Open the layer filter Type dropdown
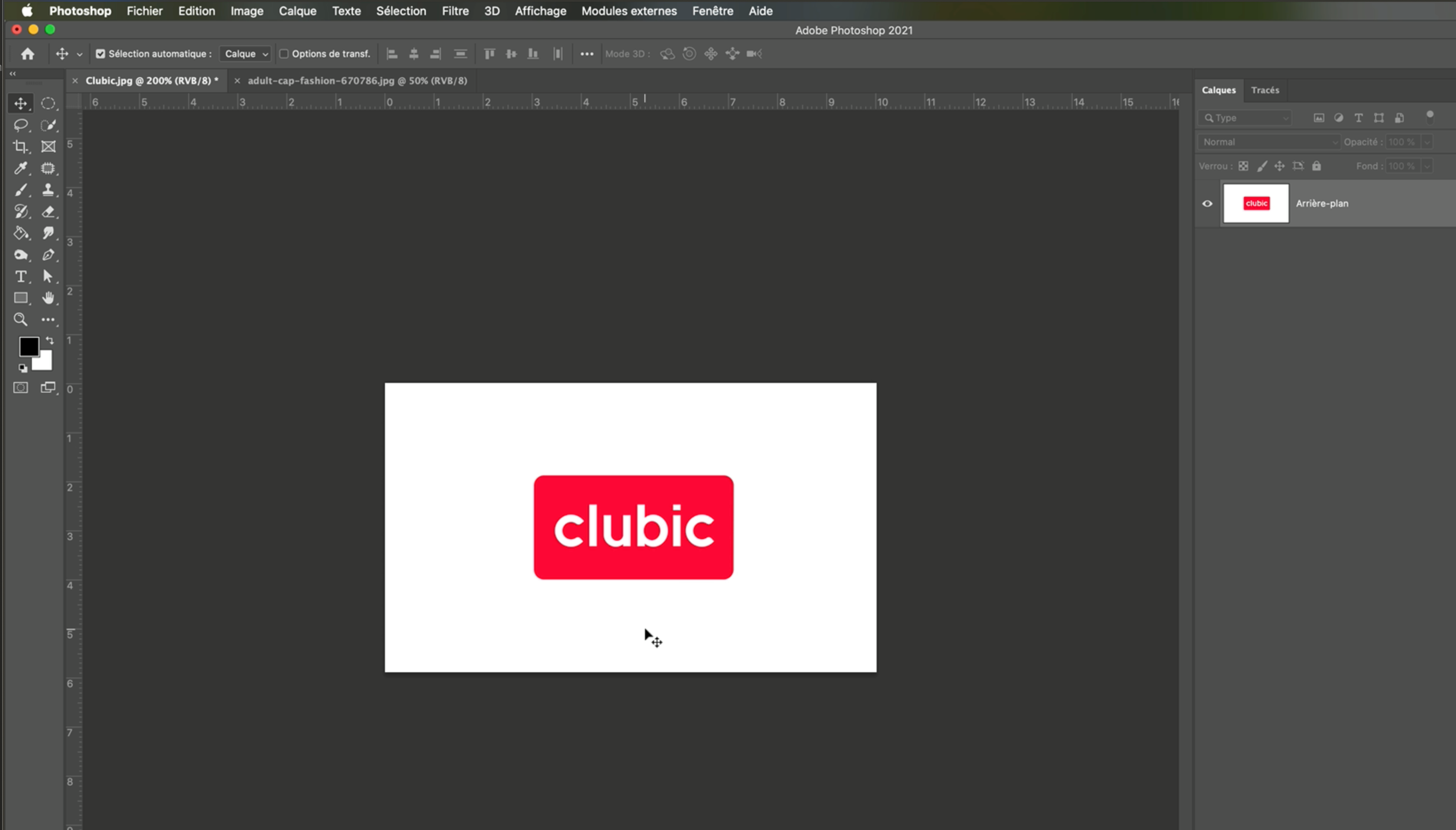 [x=1246, y=118]
